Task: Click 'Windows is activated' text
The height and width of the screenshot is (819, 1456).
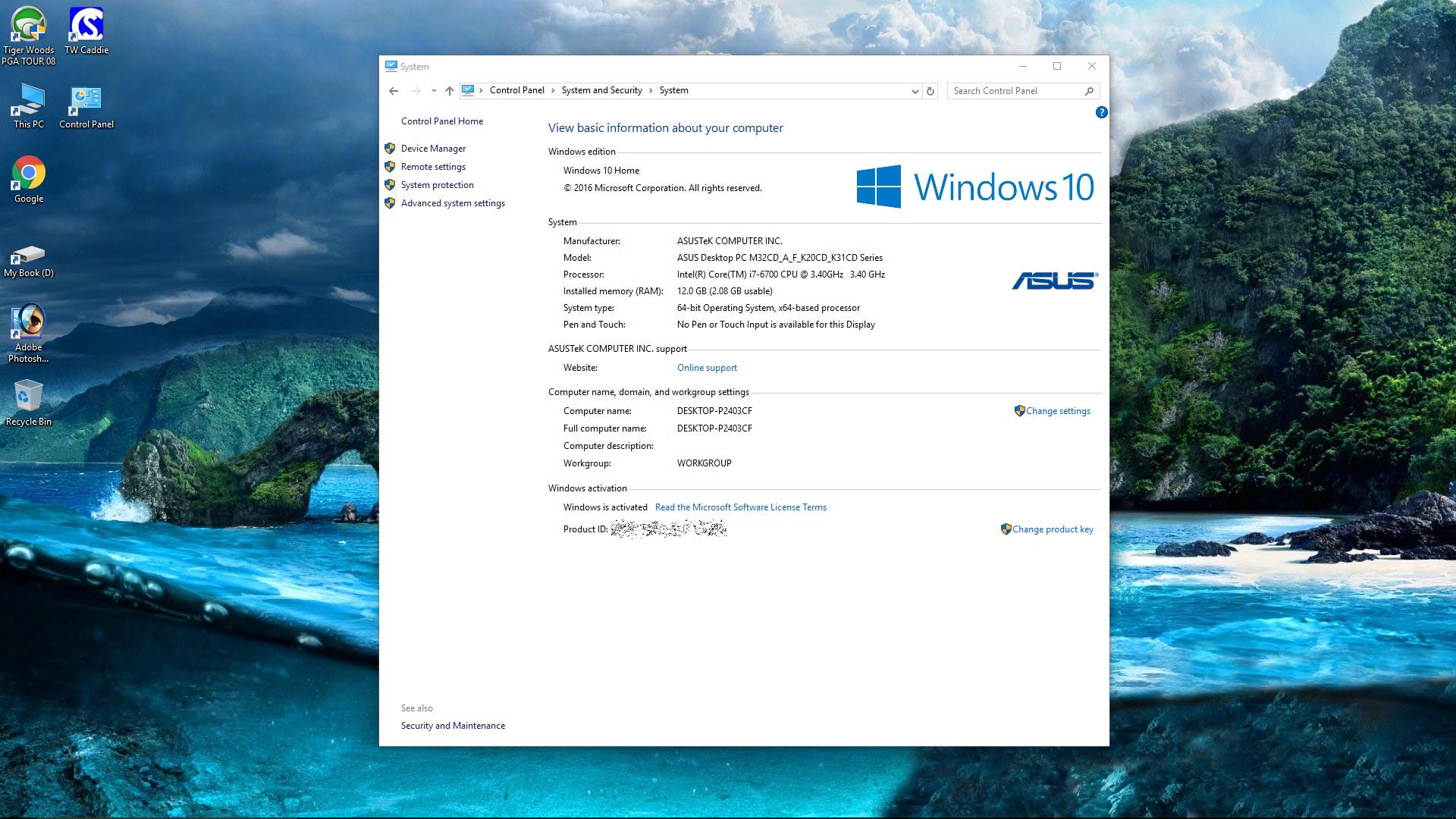Action: tap(605, 507)
